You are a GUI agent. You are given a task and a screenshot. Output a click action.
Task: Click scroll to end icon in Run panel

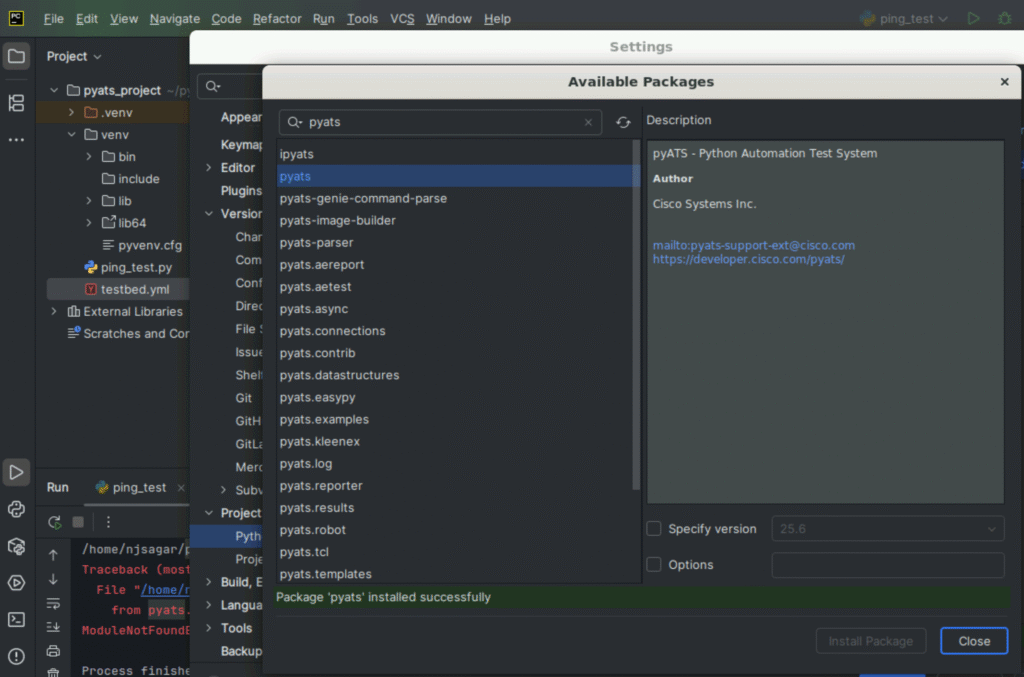click(54, 627)
